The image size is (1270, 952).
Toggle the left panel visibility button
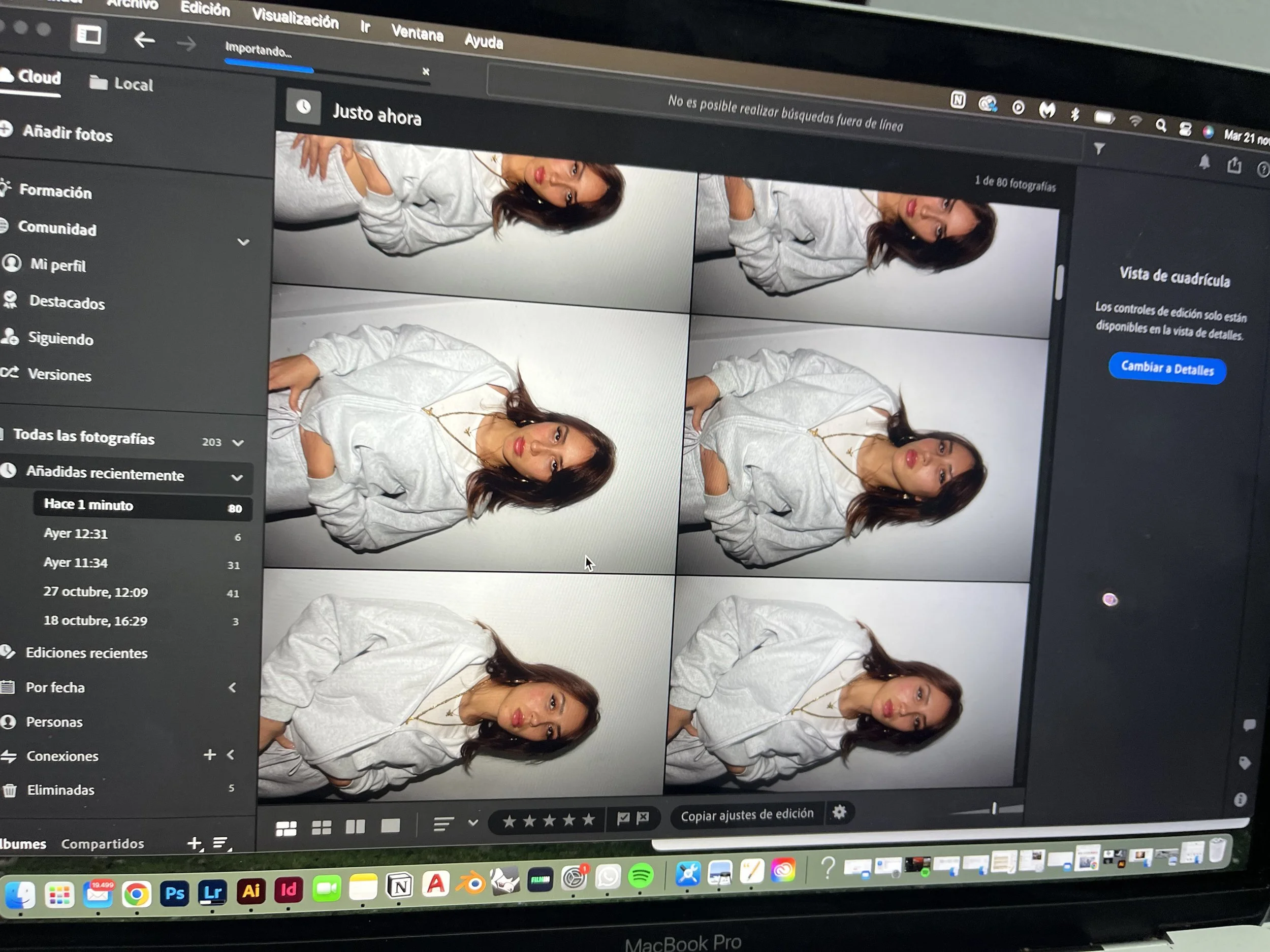[x=89, y=36]
